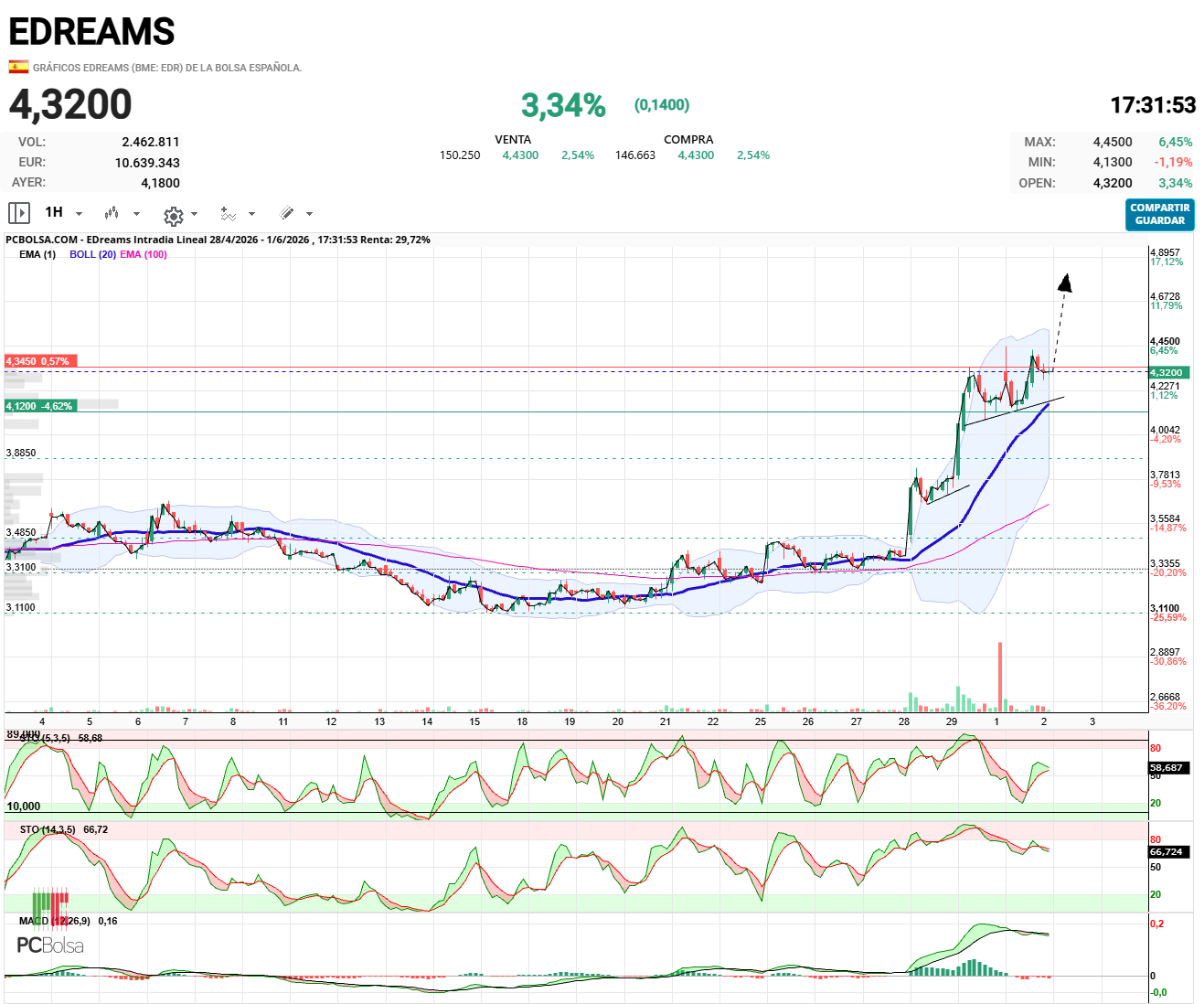Click the 4,8957 price axis label
1204x1004 pixels.
[1165, 252]
